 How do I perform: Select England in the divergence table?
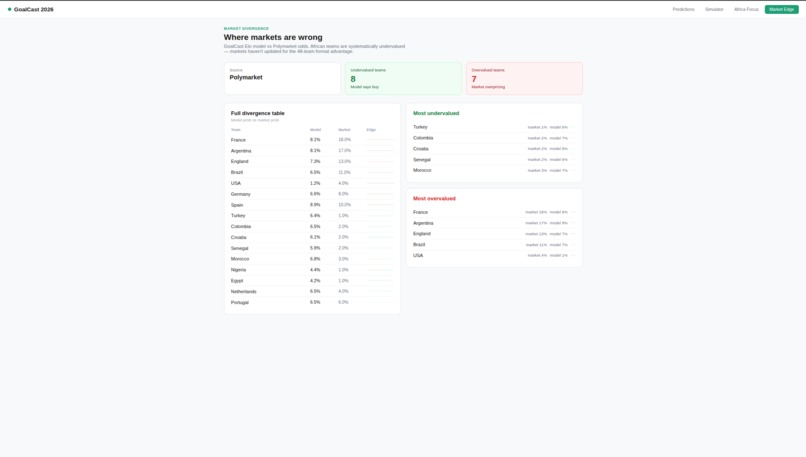(312, 161)
